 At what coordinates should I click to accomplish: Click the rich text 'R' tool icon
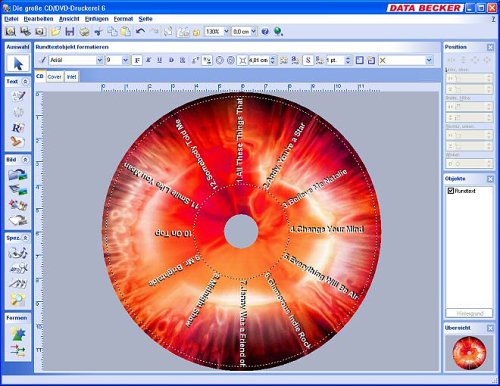click(x=18, y=127)
